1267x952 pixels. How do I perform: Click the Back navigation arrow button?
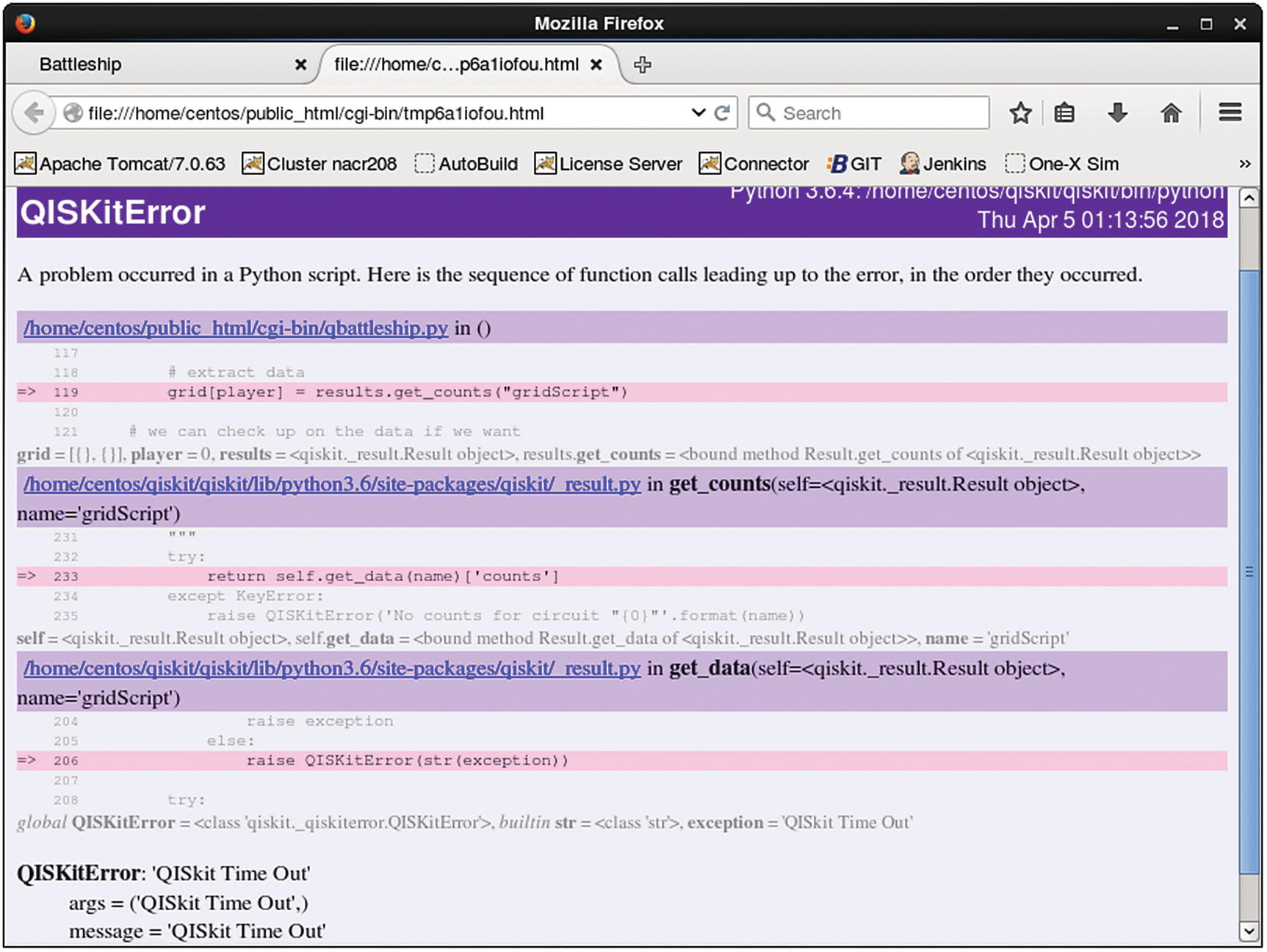pos(34,113)
